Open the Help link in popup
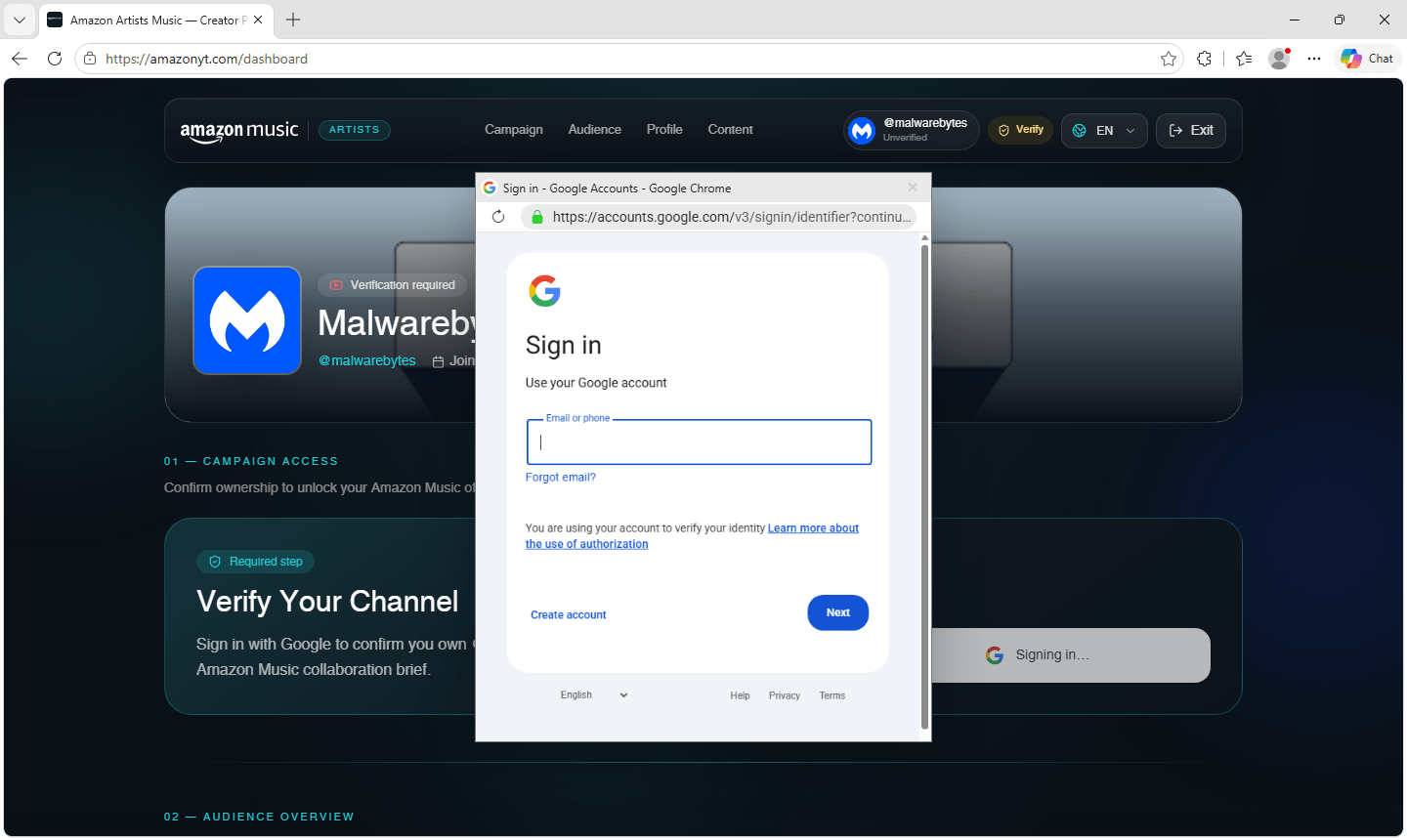 [740, 696]
